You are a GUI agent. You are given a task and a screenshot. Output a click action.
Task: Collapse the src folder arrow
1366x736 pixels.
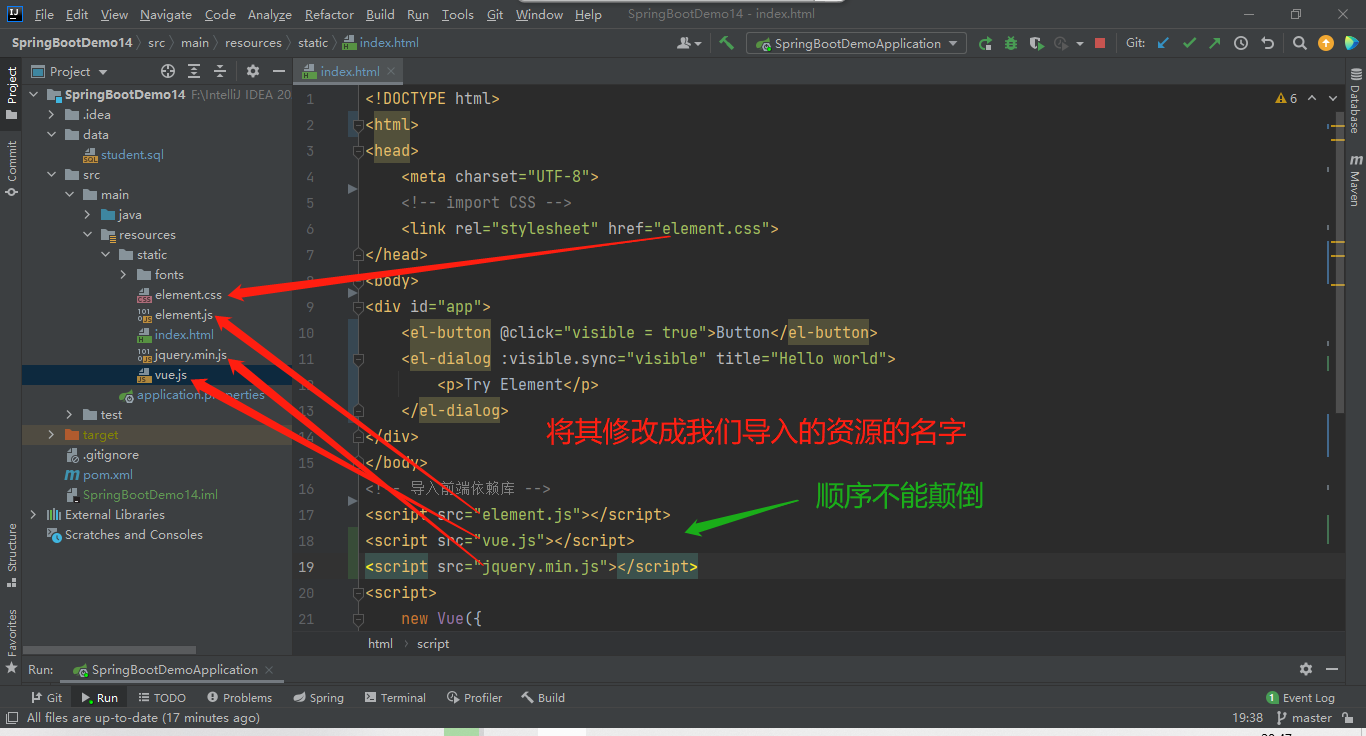tap(52, 175)
